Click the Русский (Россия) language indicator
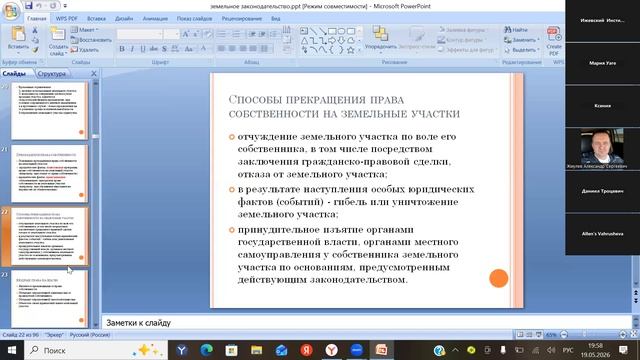This screenshot has width=640, height=360. coord(90,335)
